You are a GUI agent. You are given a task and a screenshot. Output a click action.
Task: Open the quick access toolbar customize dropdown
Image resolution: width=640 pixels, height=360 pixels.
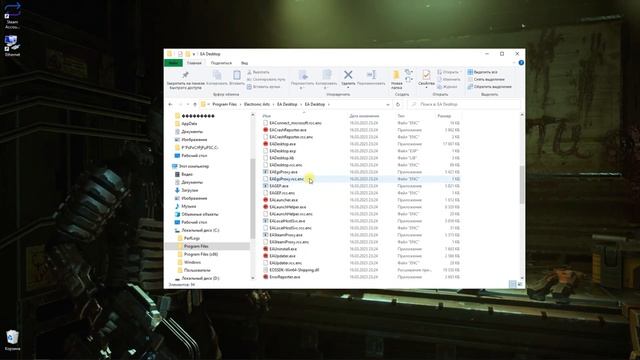194,54
